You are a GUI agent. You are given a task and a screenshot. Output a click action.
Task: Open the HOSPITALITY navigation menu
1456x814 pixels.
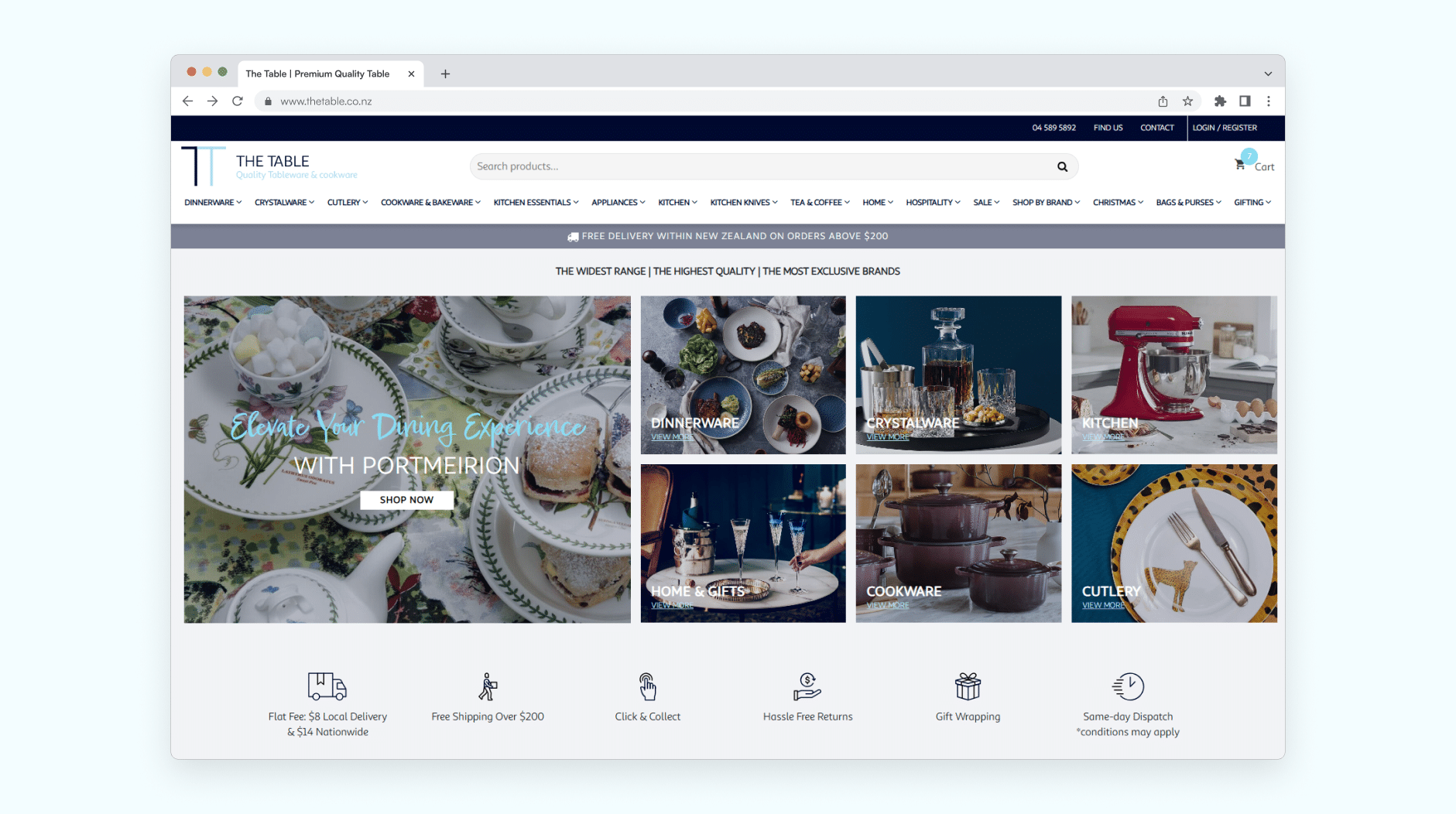click(933, 203)
